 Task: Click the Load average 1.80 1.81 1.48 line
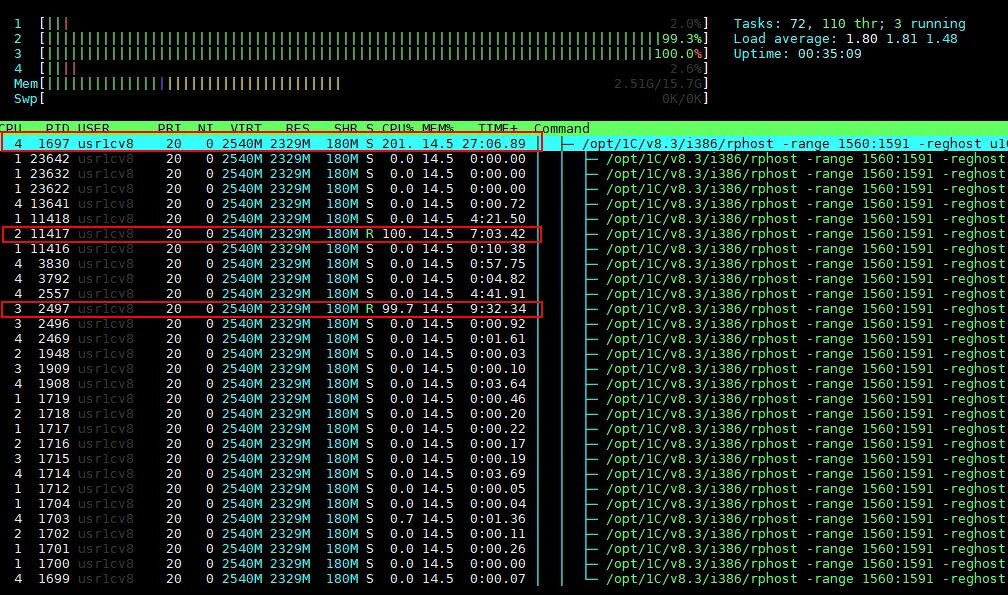click(845, 39)
